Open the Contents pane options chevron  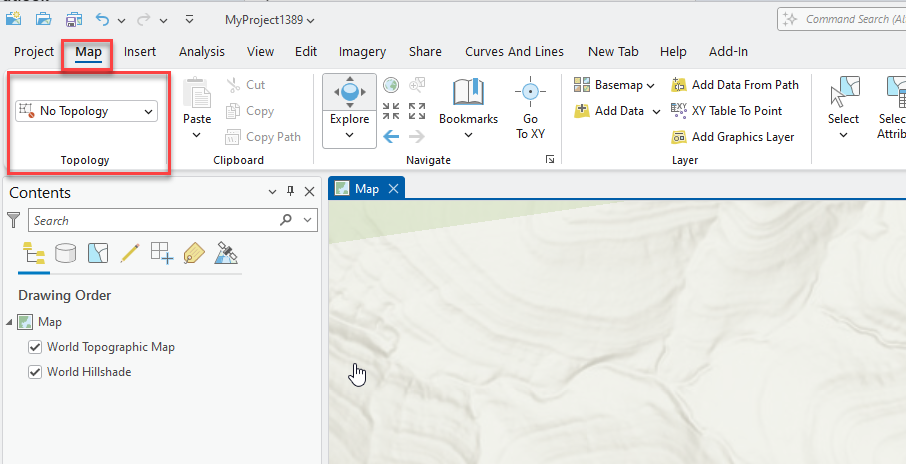pos(272,192)
